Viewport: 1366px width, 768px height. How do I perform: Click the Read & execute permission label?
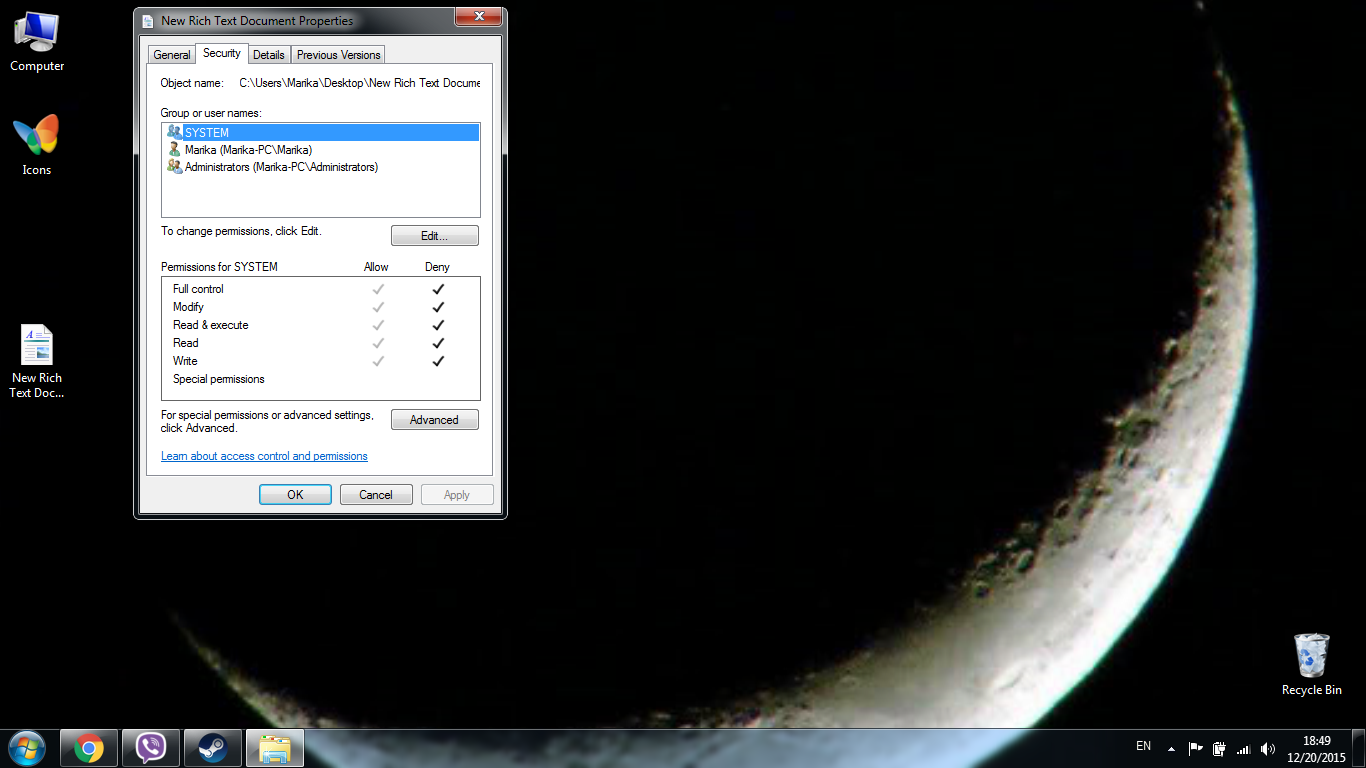[x=210, y=325]
